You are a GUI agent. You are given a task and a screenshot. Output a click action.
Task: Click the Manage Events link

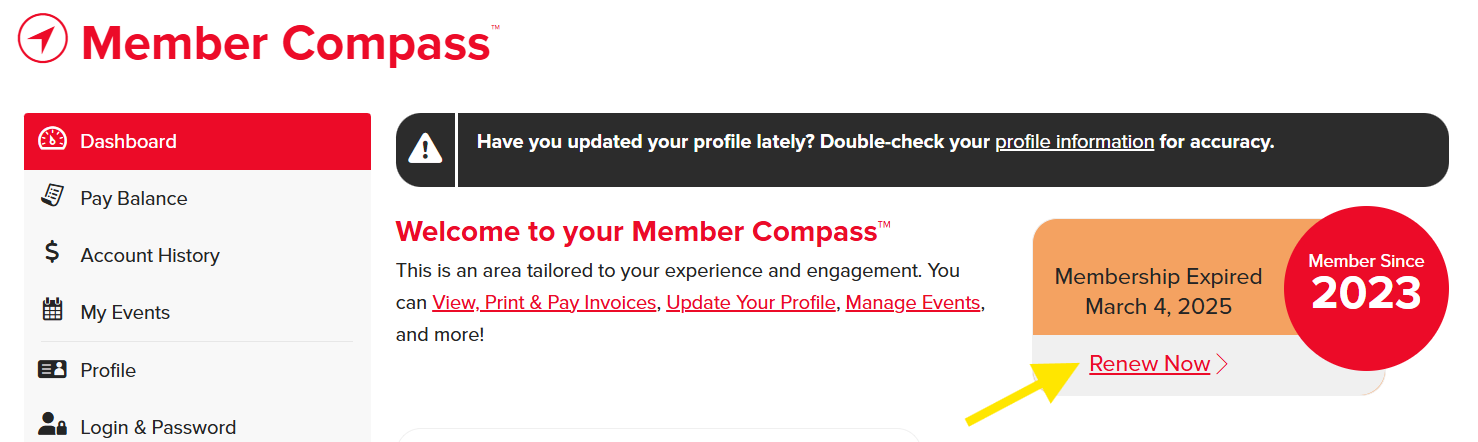(x=913, y=302)
